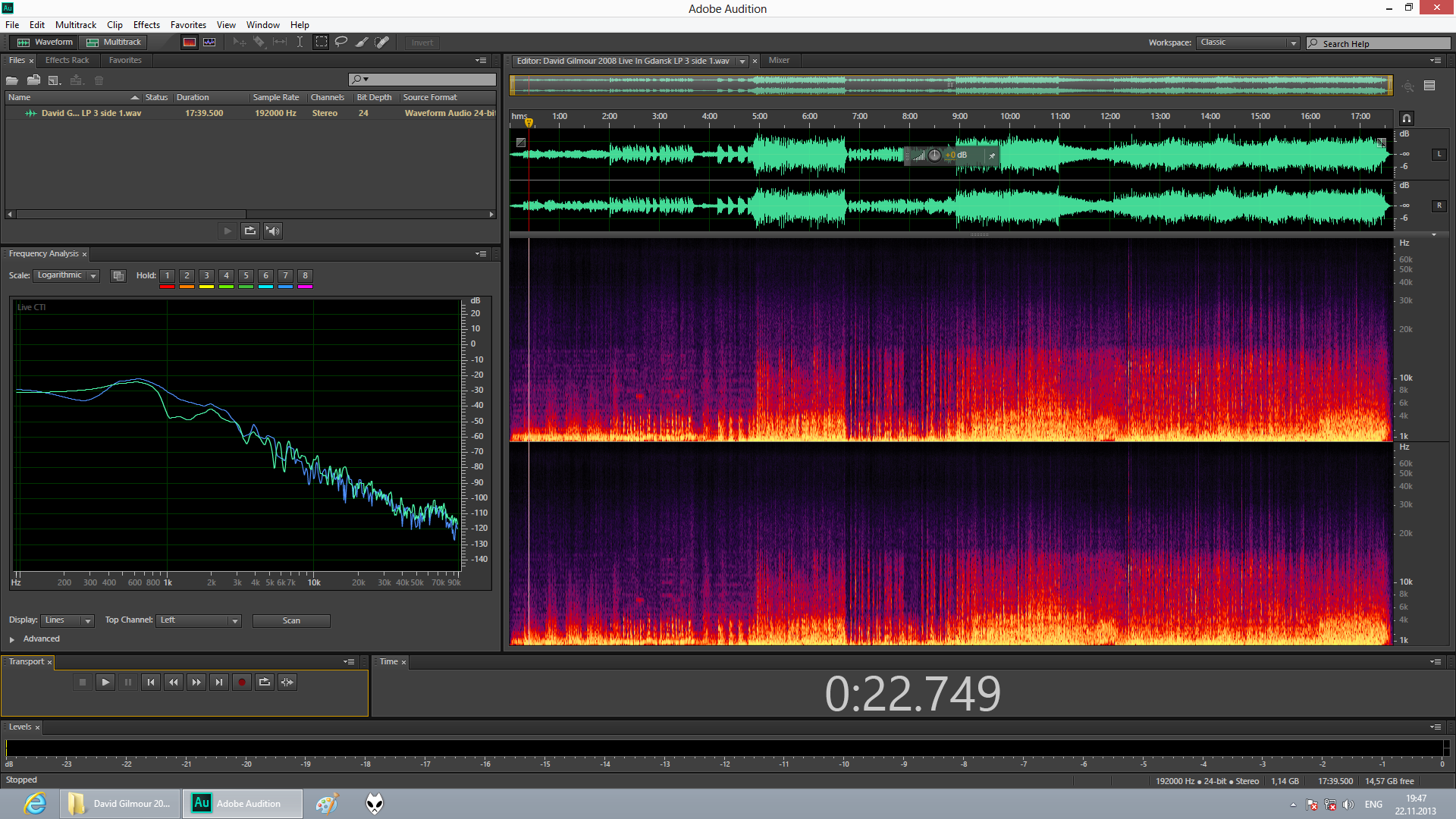Switch to Waveform editor view
The height and width of the screenshot is (819, 1456).
click(45, 42)
